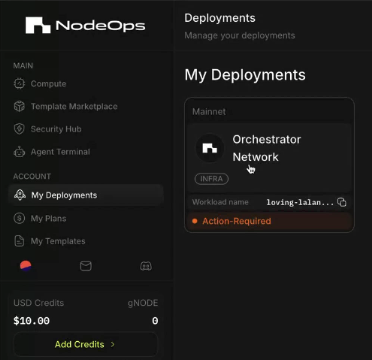Open My Templates
Image resolution: width=372 pixels, height=360 pixels.
point(58,241)
